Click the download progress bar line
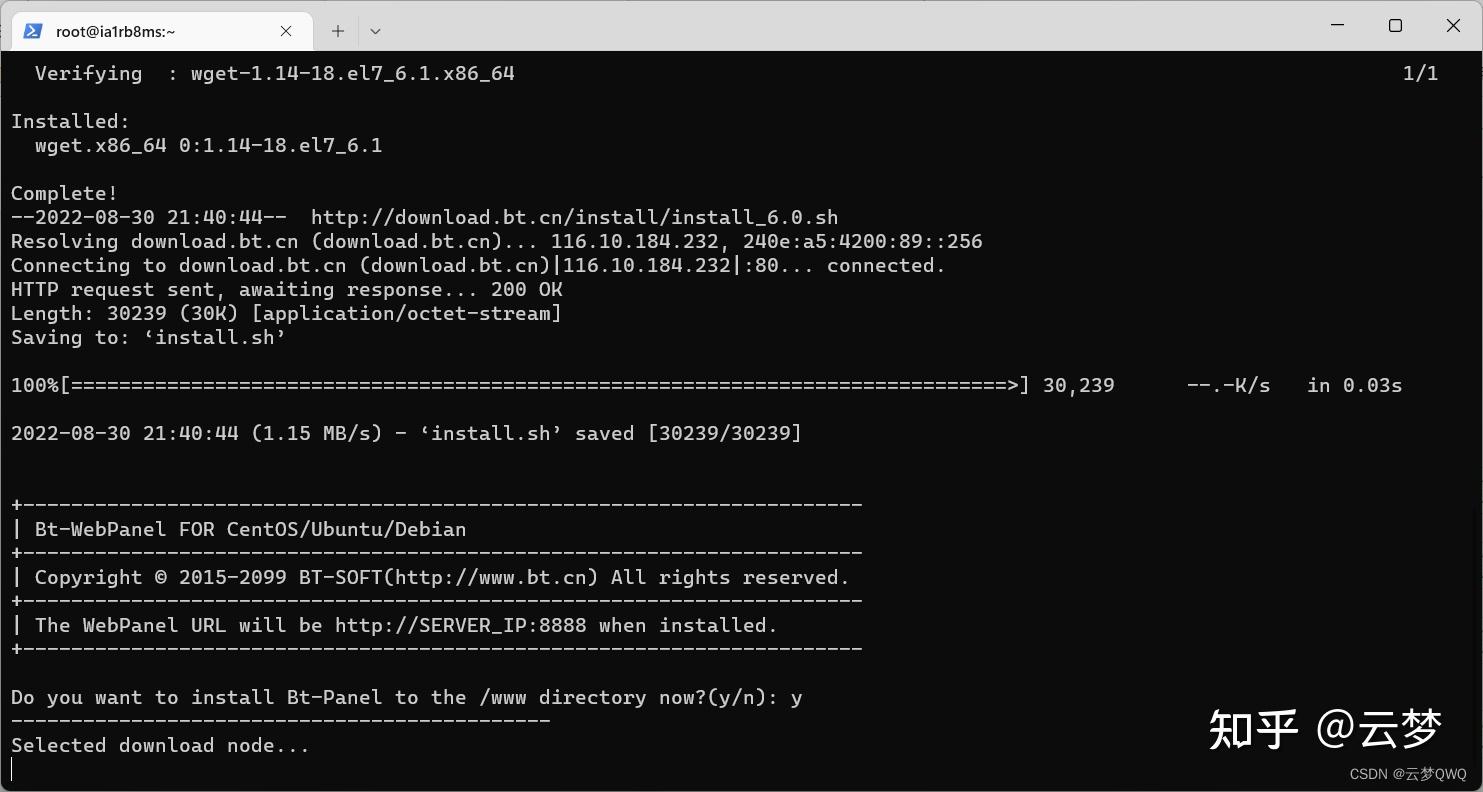The height and width of the screenshot is (792, 1483). (706, 385)
